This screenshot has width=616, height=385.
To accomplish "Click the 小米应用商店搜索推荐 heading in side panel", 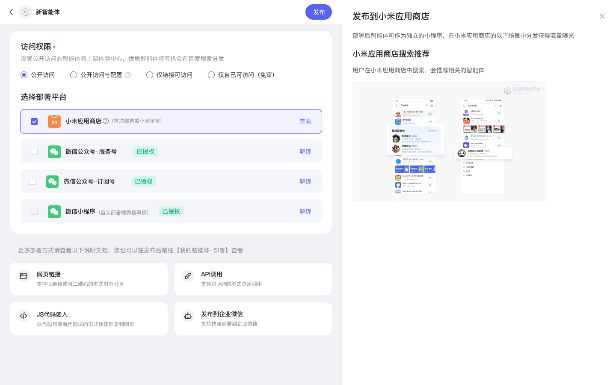I will tap(391, 53).
